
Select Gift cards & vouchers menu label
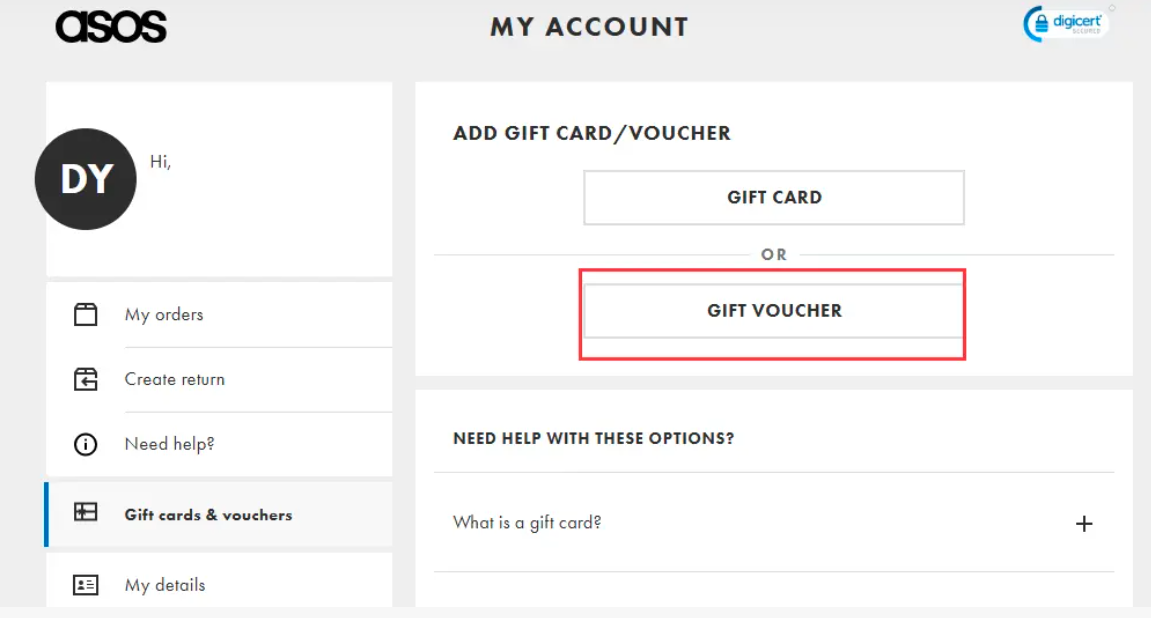[x=208, y=515]
